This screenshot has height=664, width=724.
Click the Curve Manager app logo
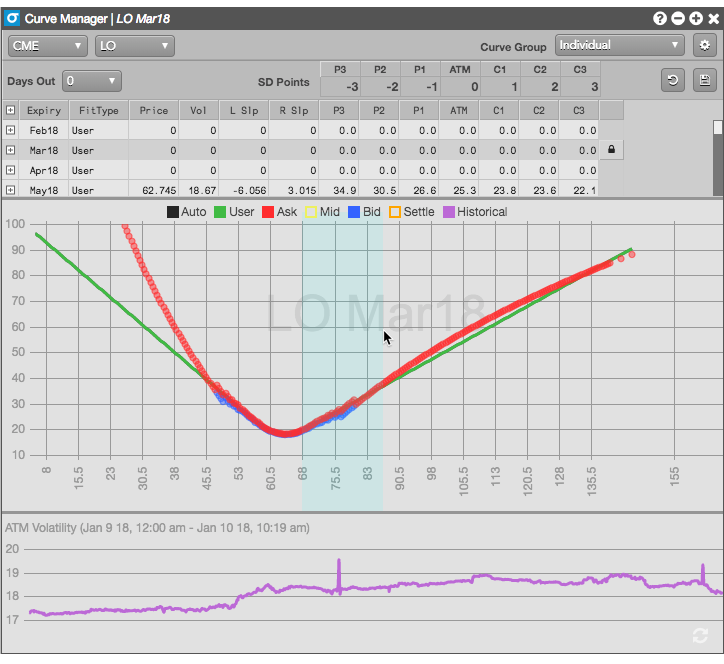[x=13, y=18]
